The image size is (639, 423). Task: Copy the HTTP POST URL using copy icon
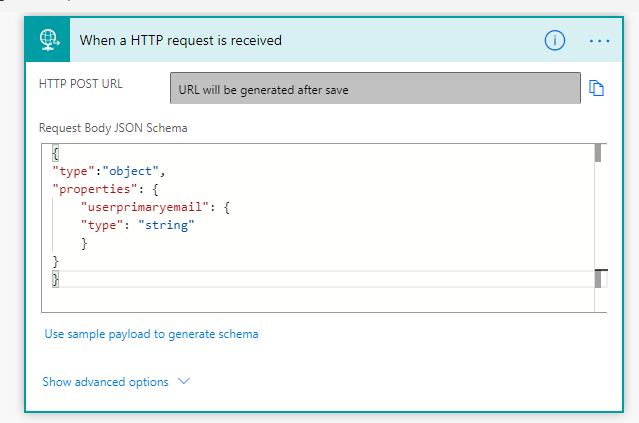click(597, 88)
